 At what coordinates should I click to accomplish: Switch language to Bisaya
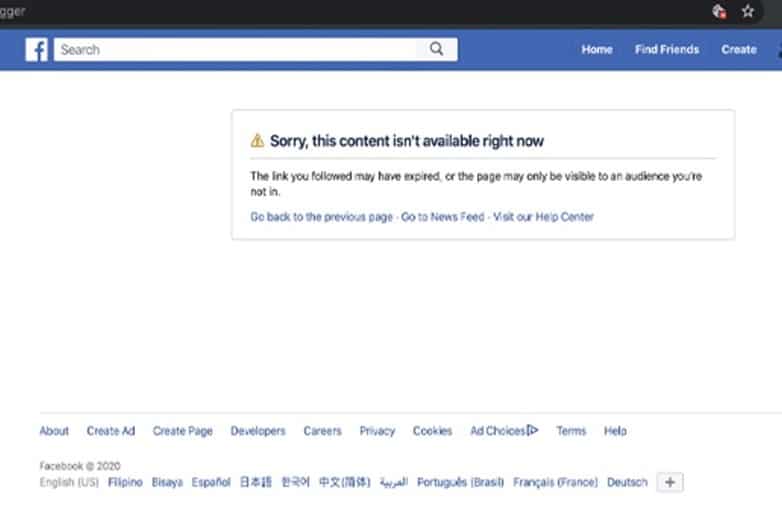(167, 482)
